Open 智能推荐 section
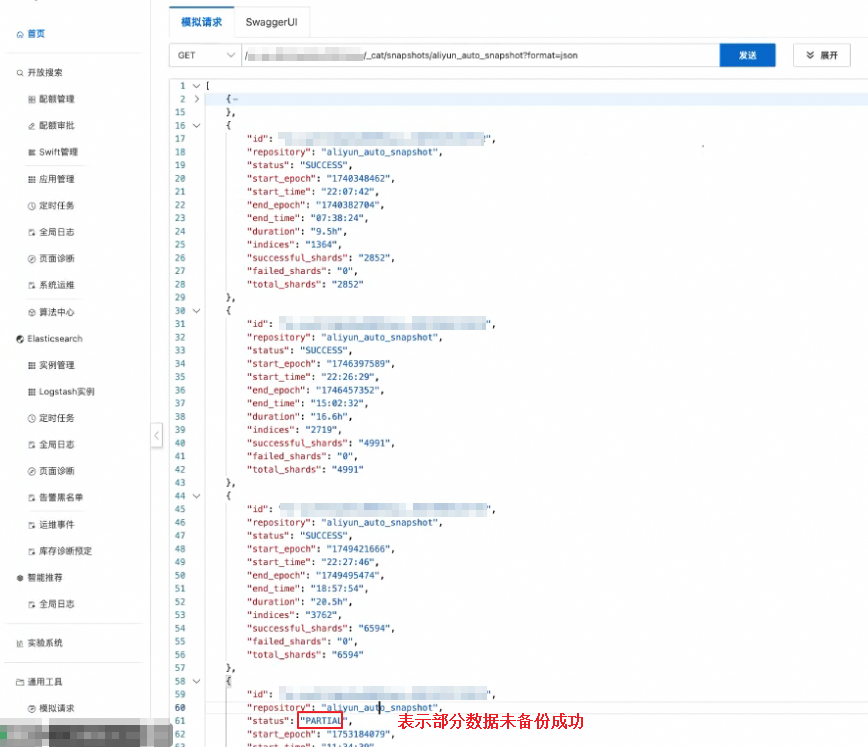868x747 pixels. 45,578
